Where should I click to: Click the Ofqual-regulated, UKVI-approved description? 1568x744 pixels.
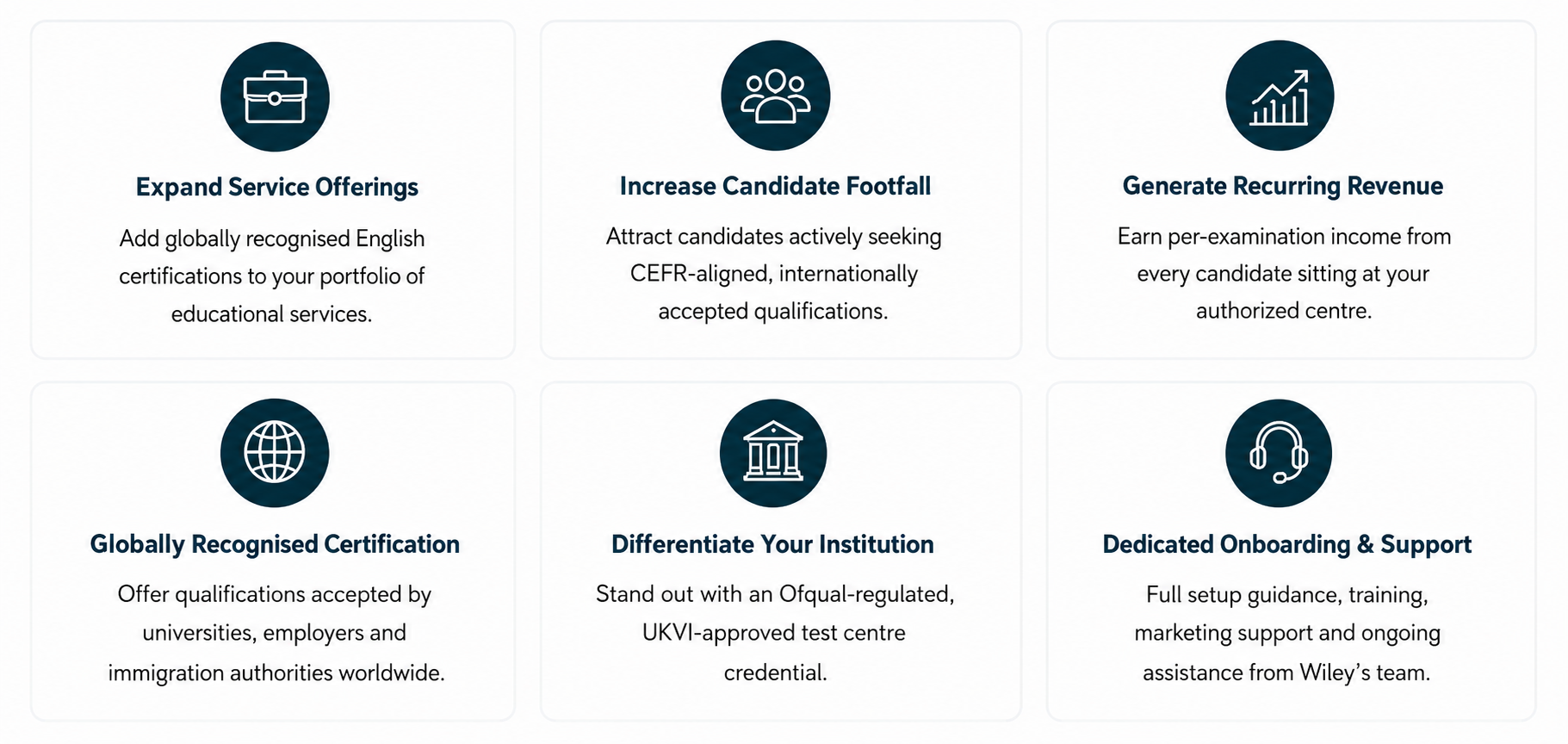(x=775, y=633)
